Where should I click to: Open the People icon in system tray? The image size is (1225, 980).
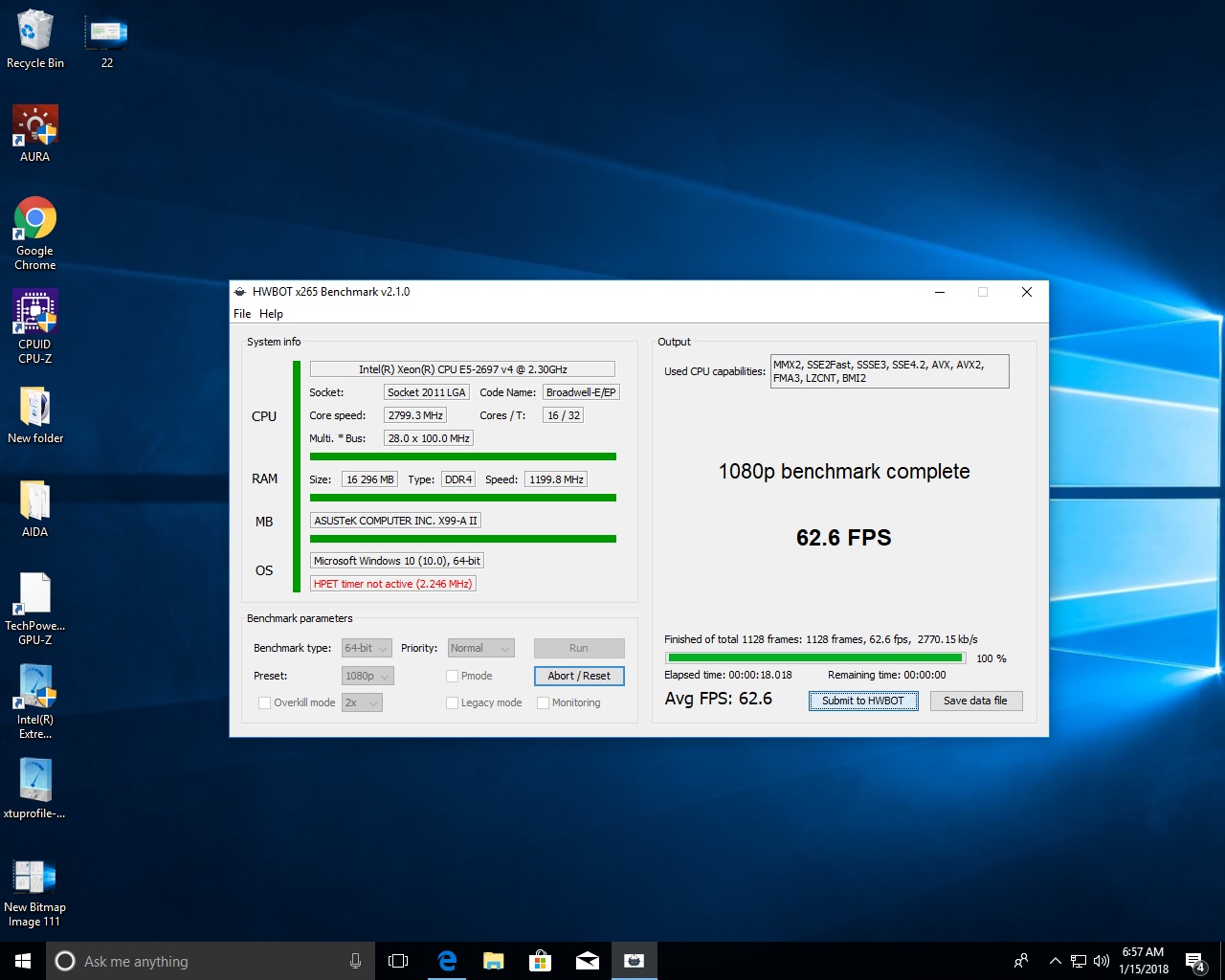pyautogui.click(x=1021, y=961)
